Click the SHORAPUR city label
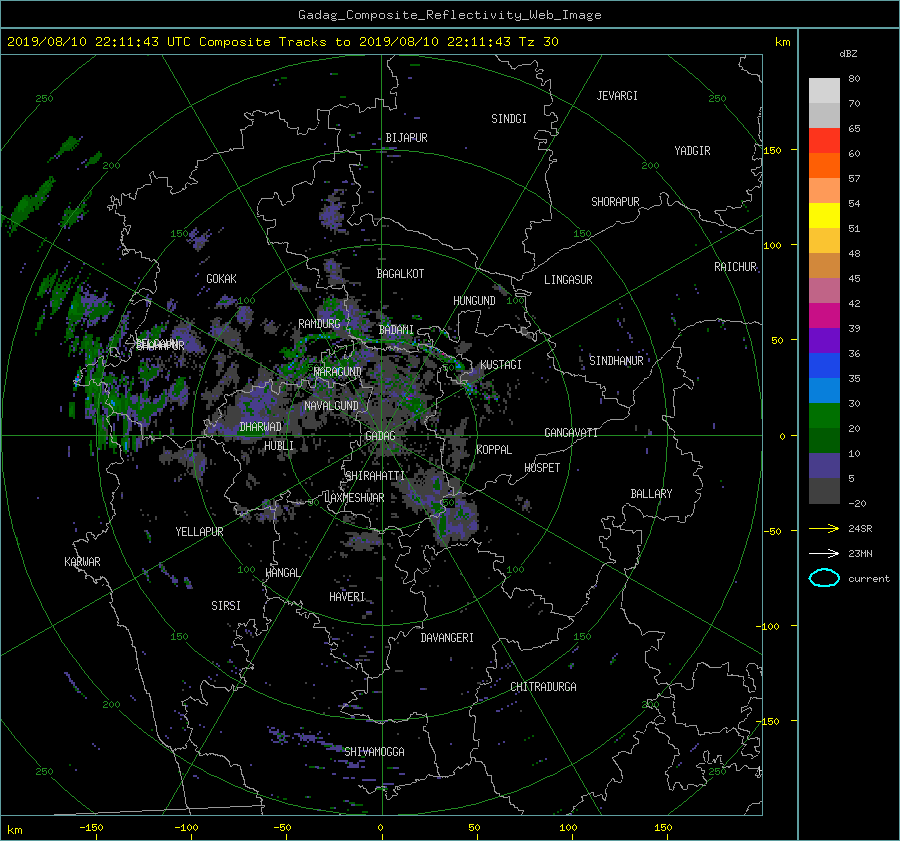Image resolution: width=900 pixels, height=841 pixels. (615, 201)
